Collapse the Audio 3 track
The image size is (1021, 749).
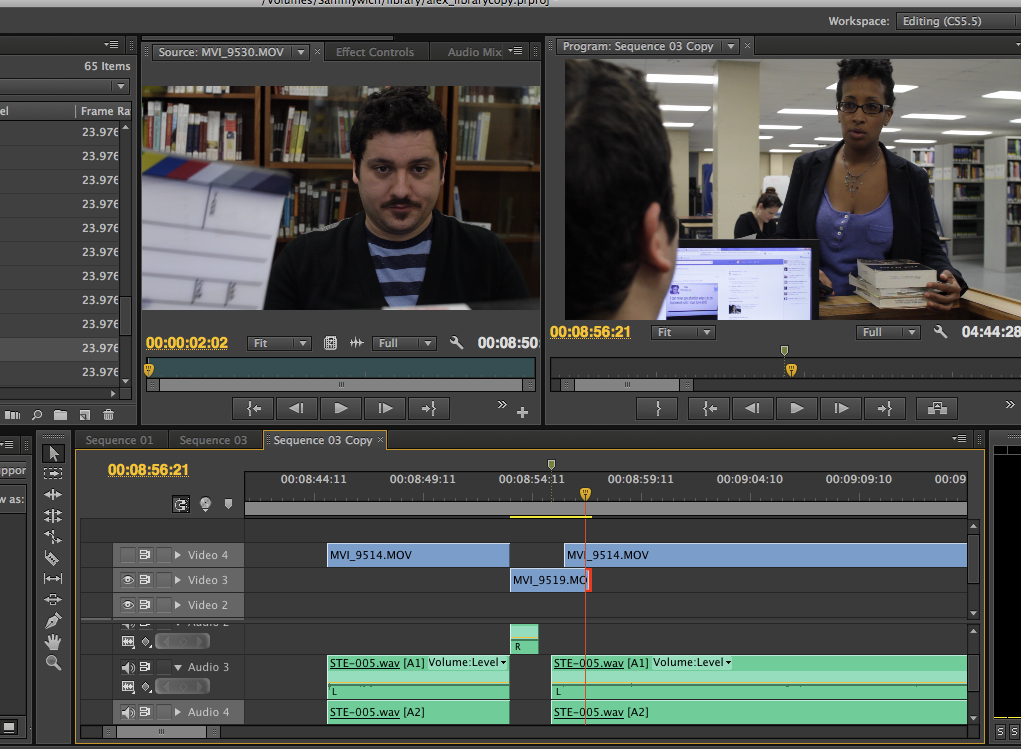(178, 667)
